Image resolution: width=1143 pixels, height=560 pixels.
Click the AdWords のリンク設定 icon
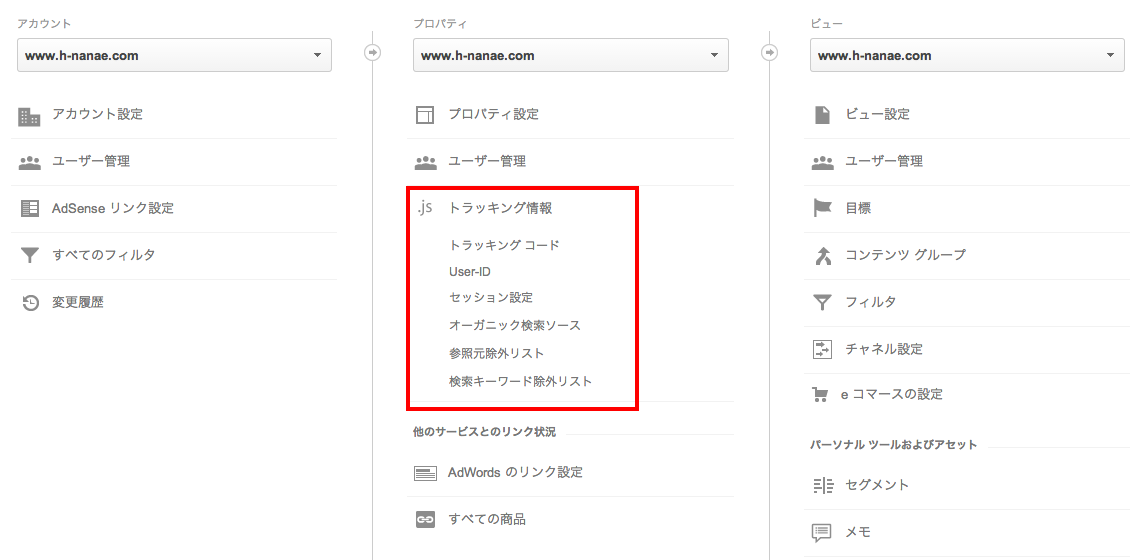tap(425, 473)
